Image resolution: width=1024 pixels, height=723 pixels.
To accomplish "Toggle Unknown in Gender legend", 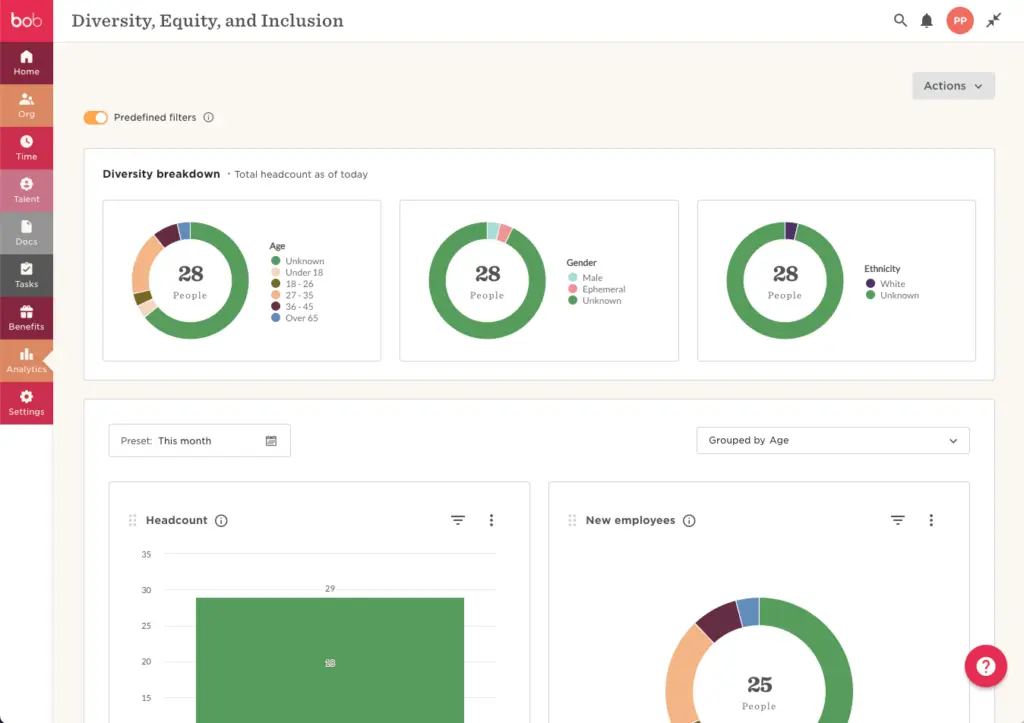I will point(594,300).
